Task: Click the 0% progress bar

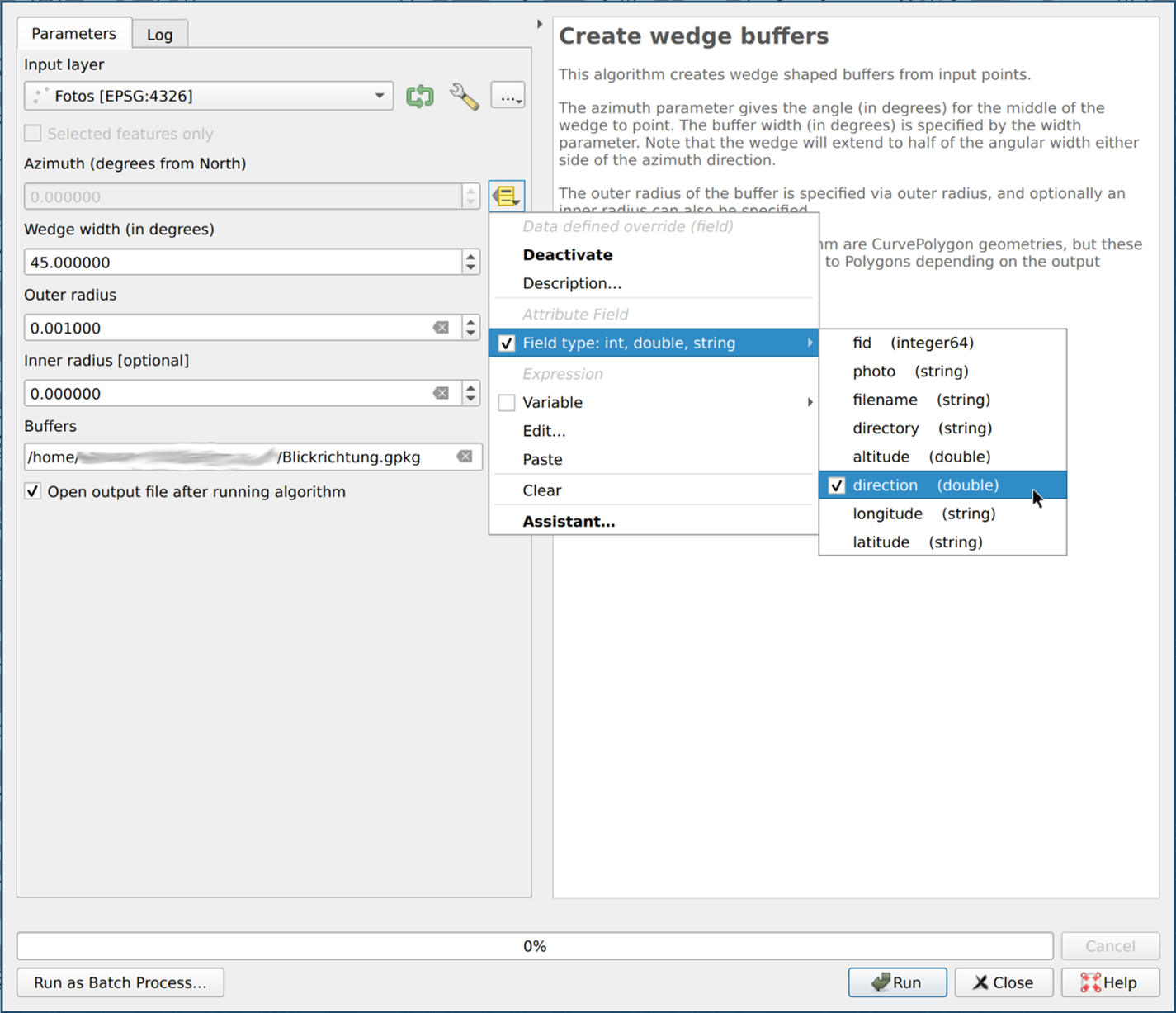Action: point(535,946)
